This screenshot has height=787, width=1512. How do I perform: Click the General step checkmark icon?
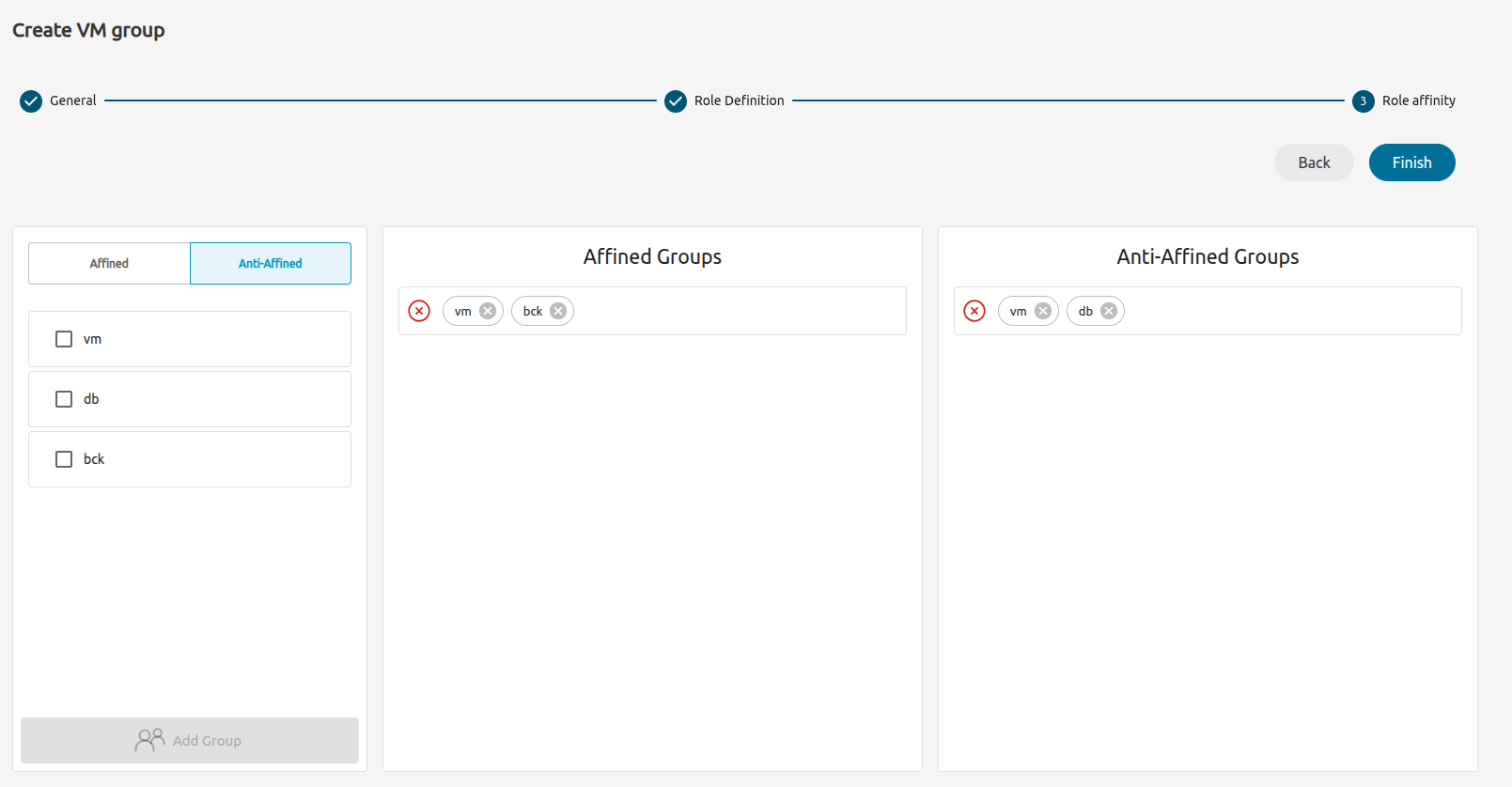[x=31, y=101]
